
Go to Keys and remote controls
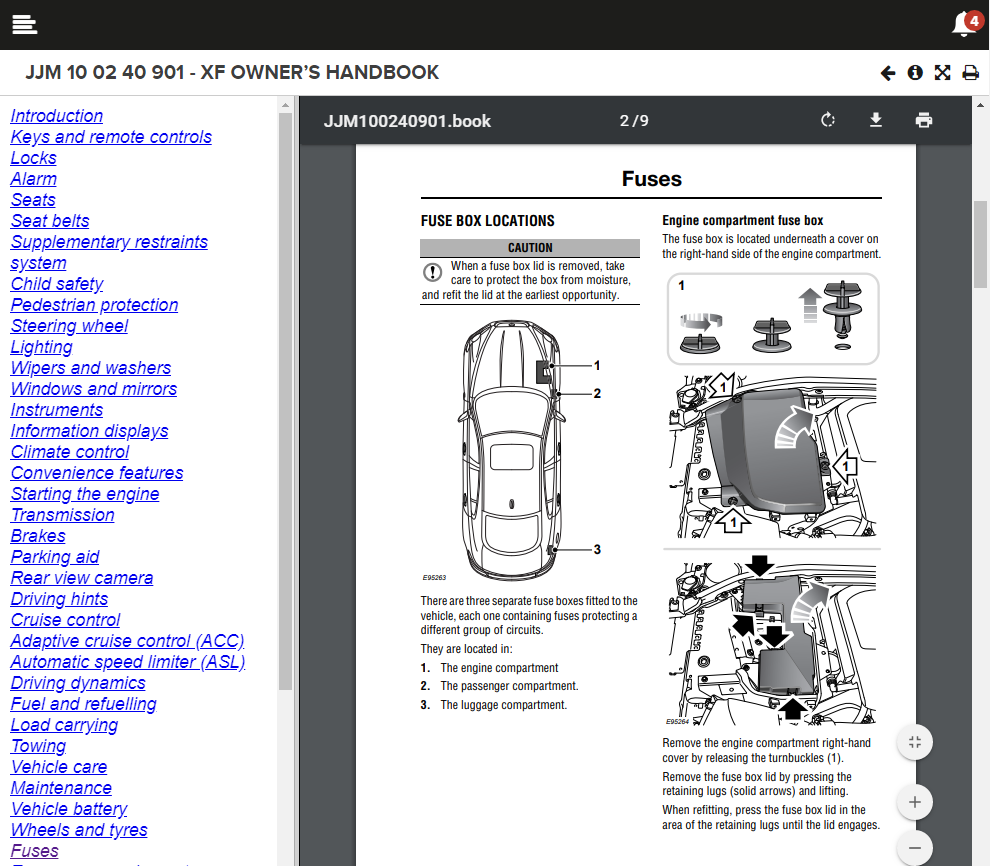[x=111, y=137]
